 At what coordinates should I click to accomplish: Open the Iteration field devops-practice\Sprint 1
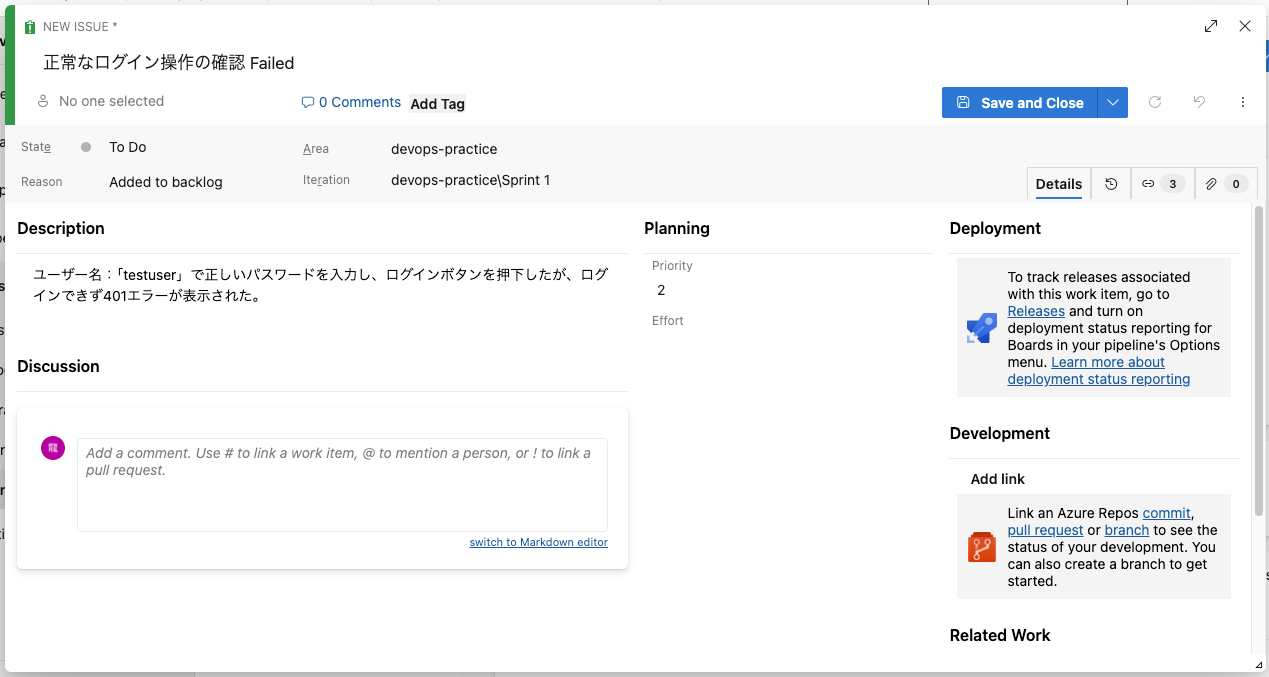[470, 180]
